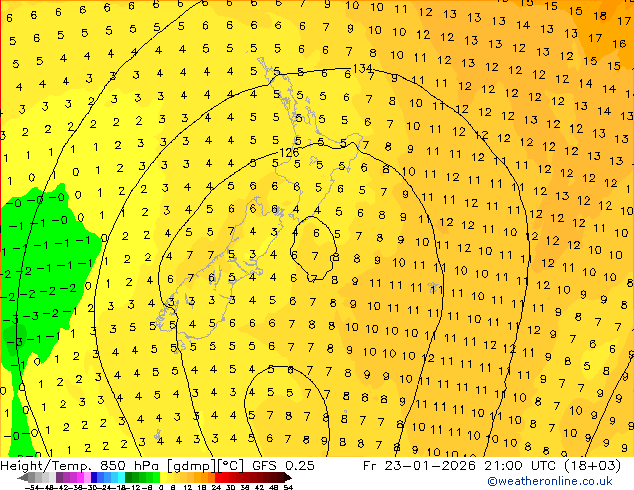The image size is (634, 490).
Task: Select the cyan legend swatch
Action: coord(121,477)
